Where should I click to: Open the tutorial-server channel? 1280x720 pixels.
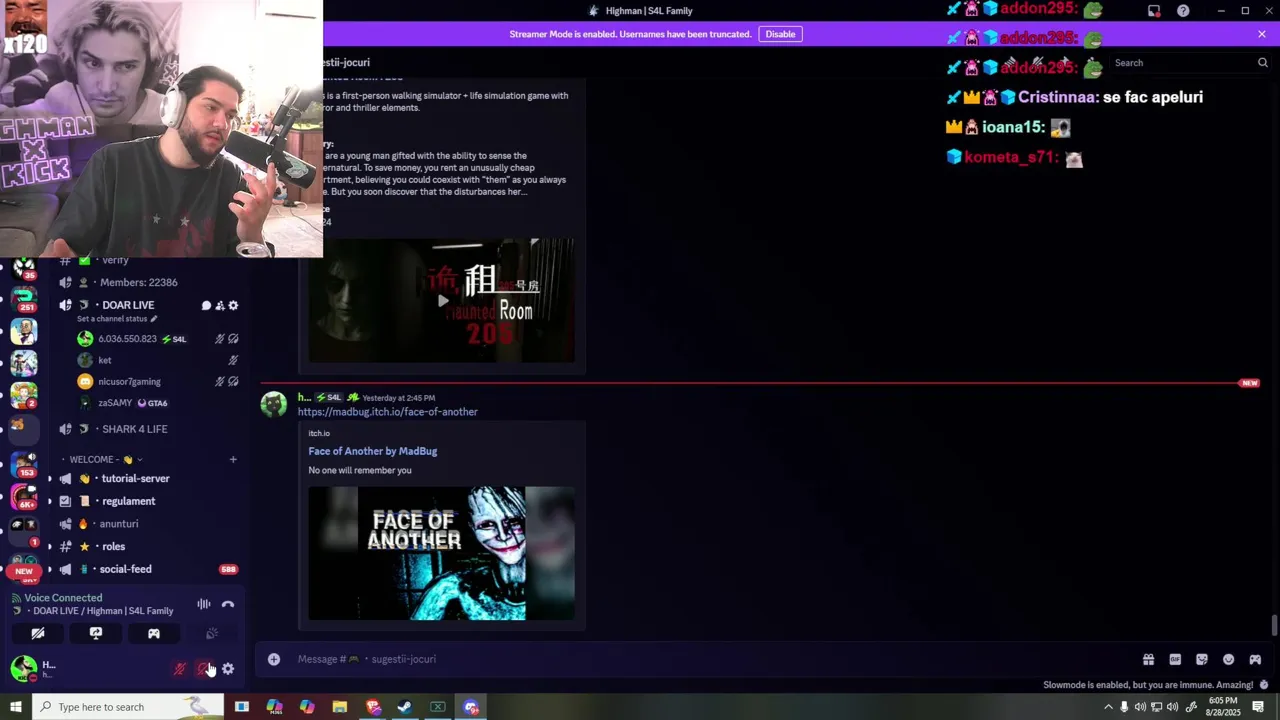[135, 478]
